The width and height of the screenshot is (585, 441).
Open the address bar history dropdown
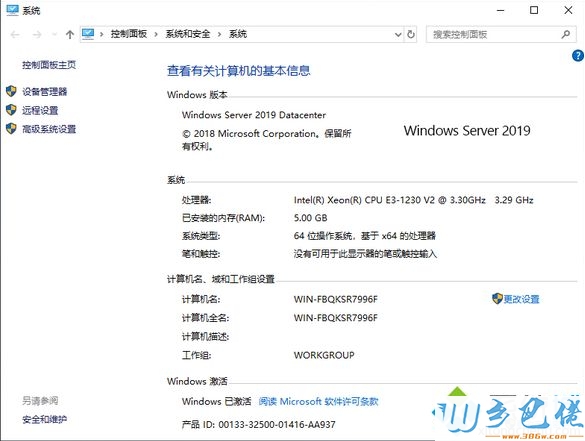[398, 35]
